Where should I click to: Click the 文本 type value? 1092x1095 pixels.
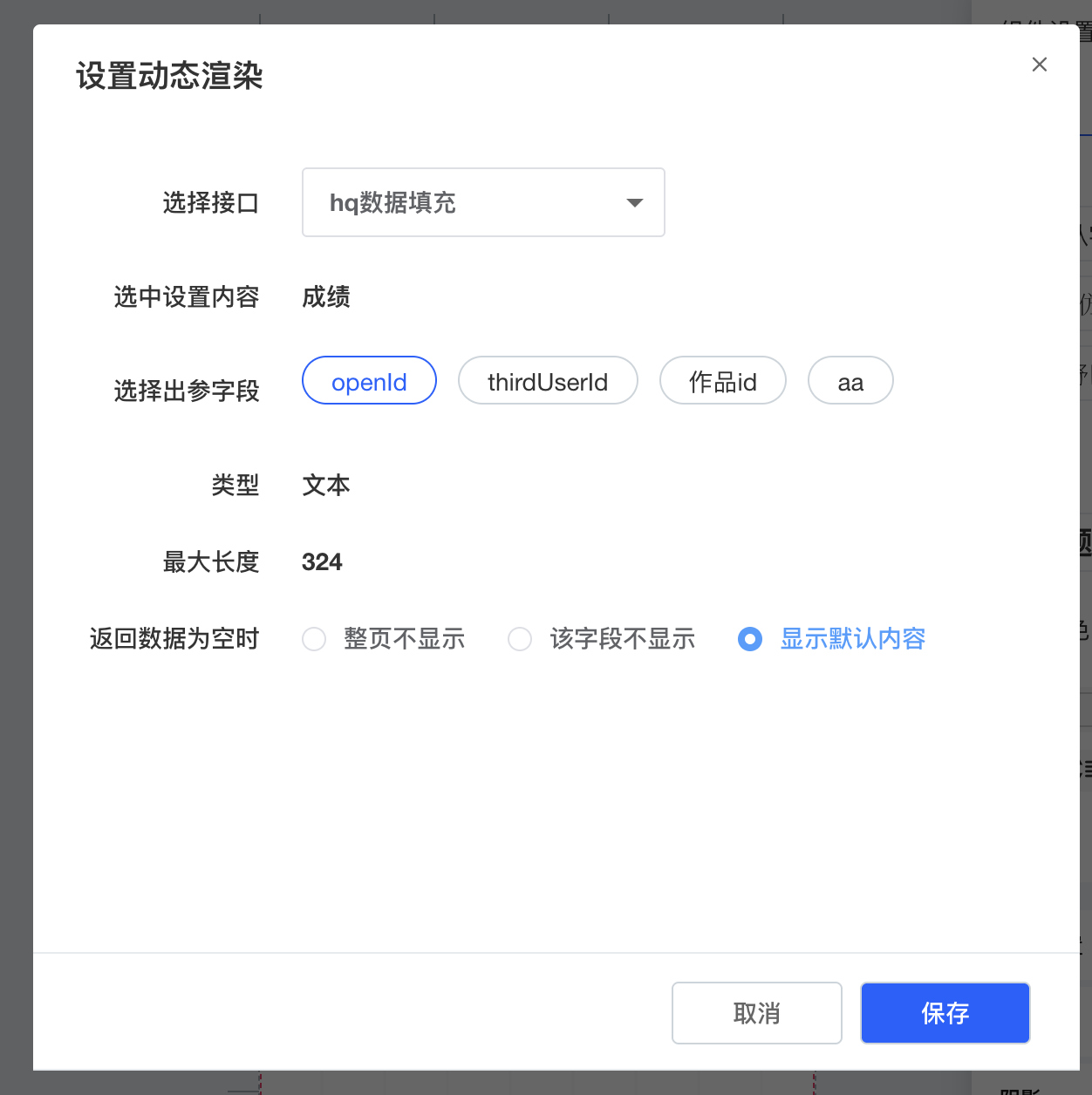click(x=326, y=486)
